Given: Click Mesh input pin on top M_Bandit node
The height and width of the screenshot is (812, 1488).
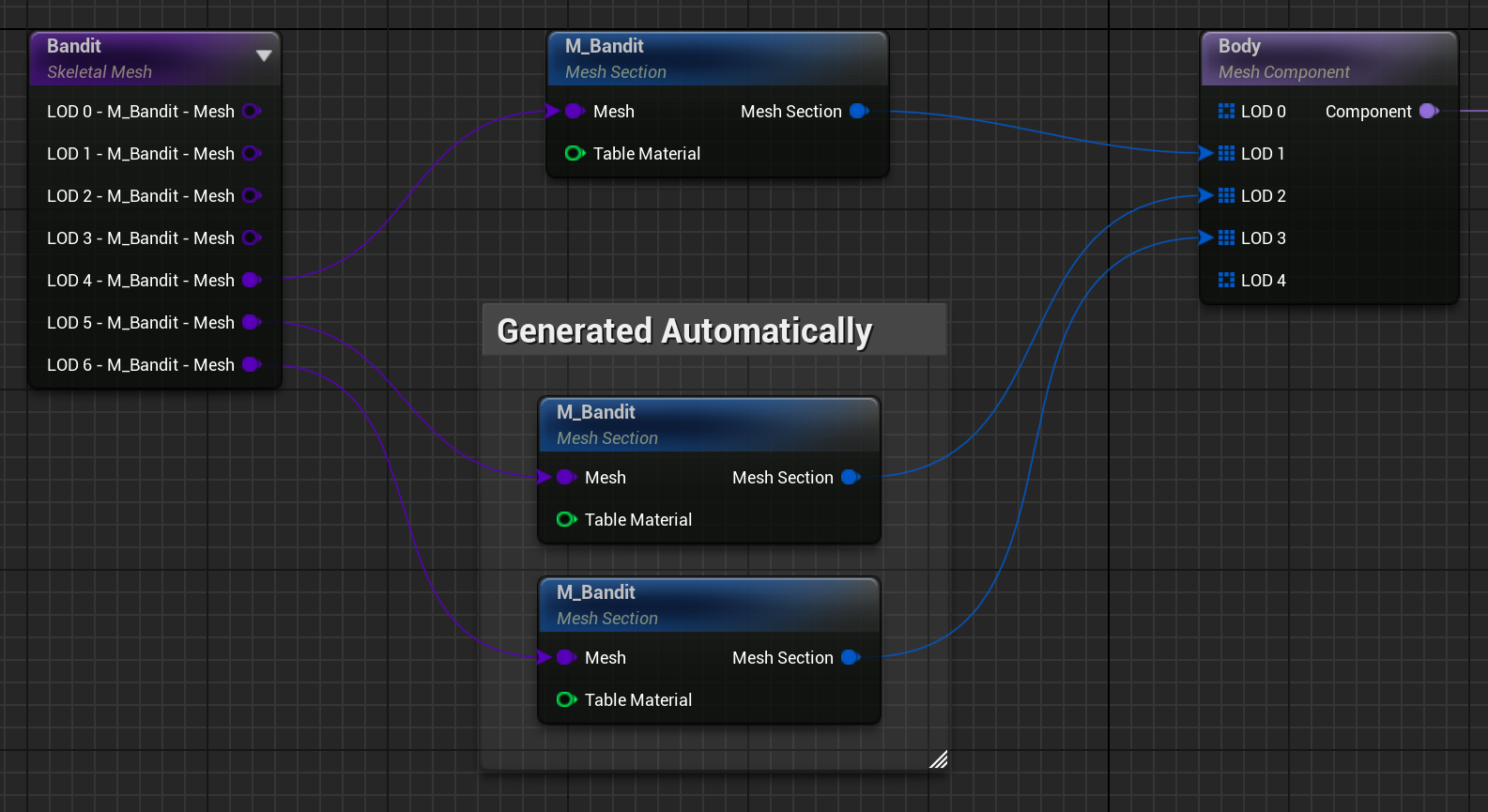Looking at the screenshot, I should pos(575,111).
